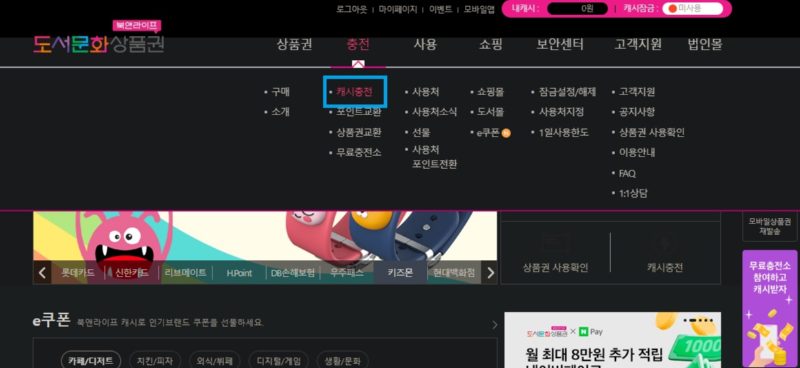Show previous partner in the banner carousel
Image resolution: width=800 pixels, height=368 pixels.
click(42, 273)
